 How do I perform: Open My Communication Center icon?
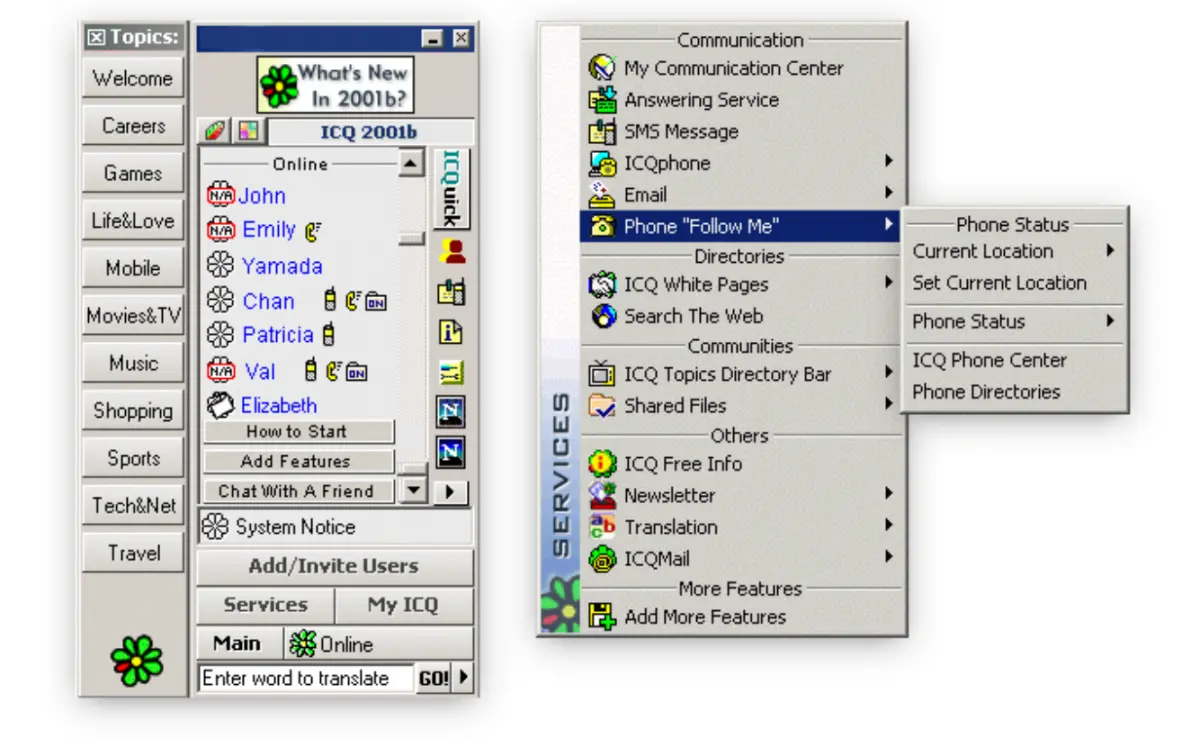[603, 68]
